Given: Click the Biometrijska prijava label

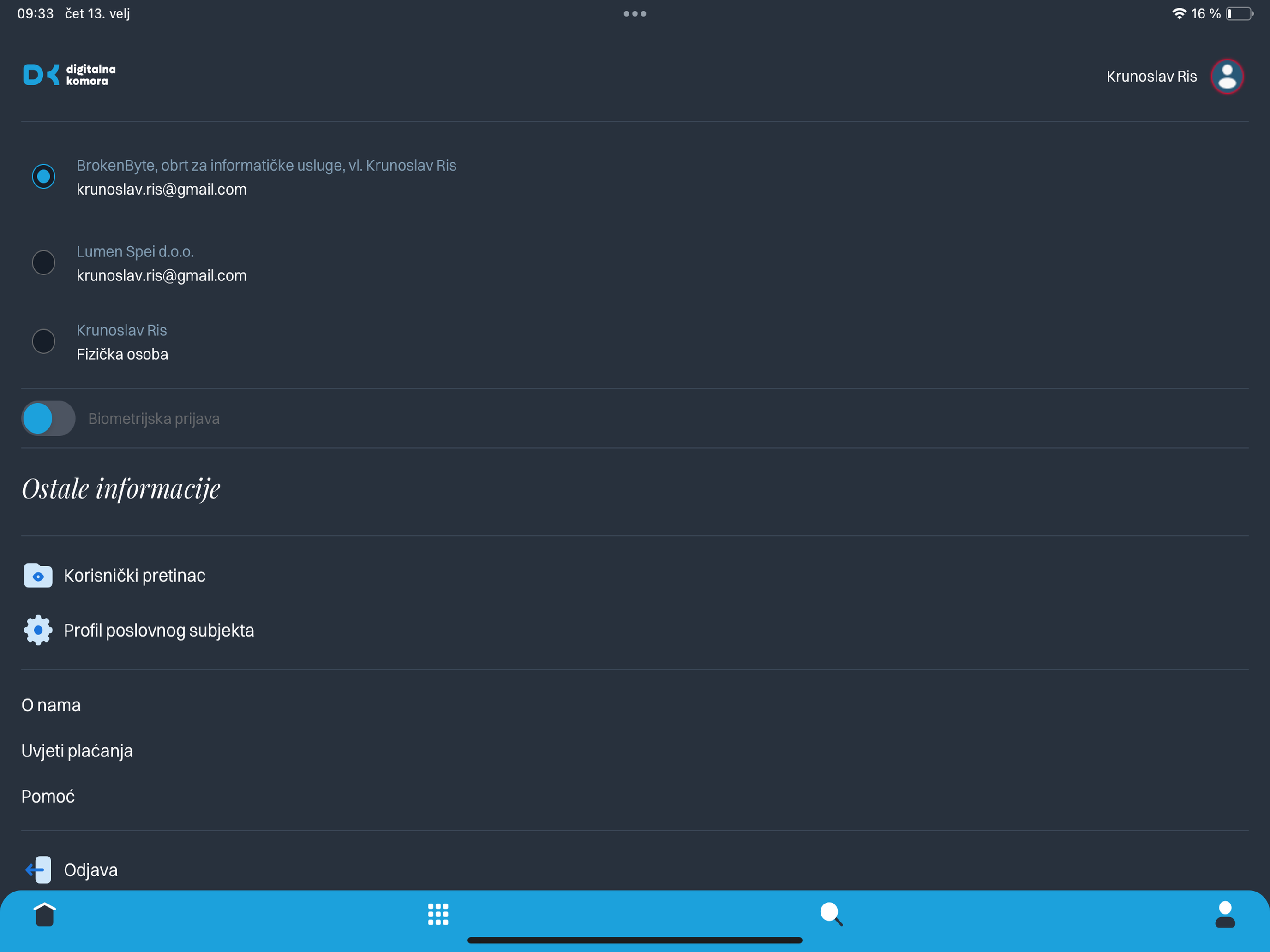Looking at the screenshot, I should point(154,419).
